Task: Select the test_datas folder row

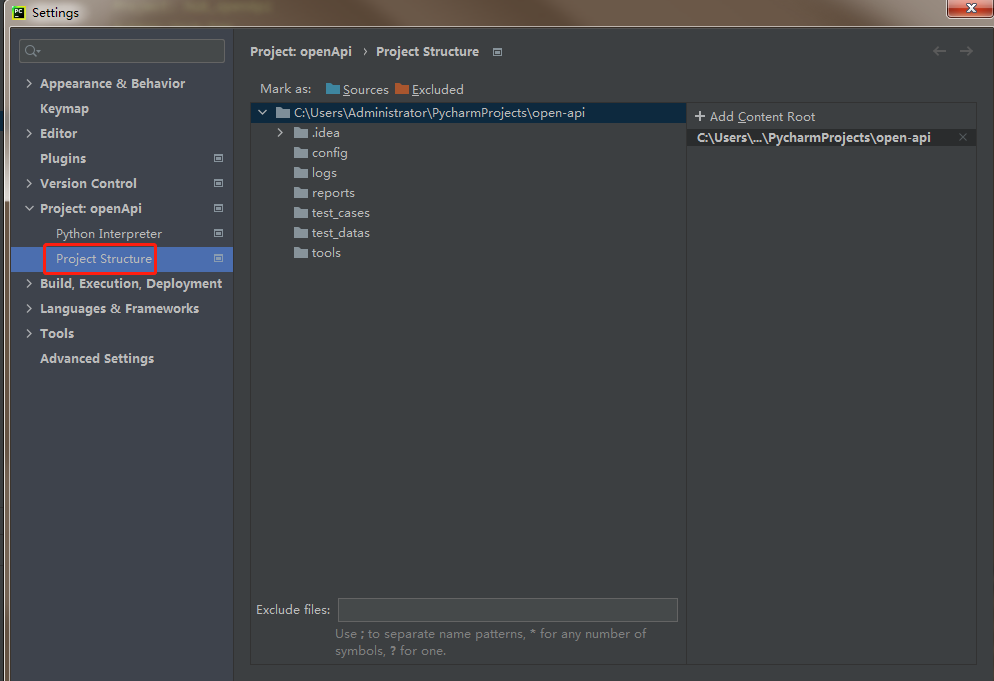Action: 468,233
